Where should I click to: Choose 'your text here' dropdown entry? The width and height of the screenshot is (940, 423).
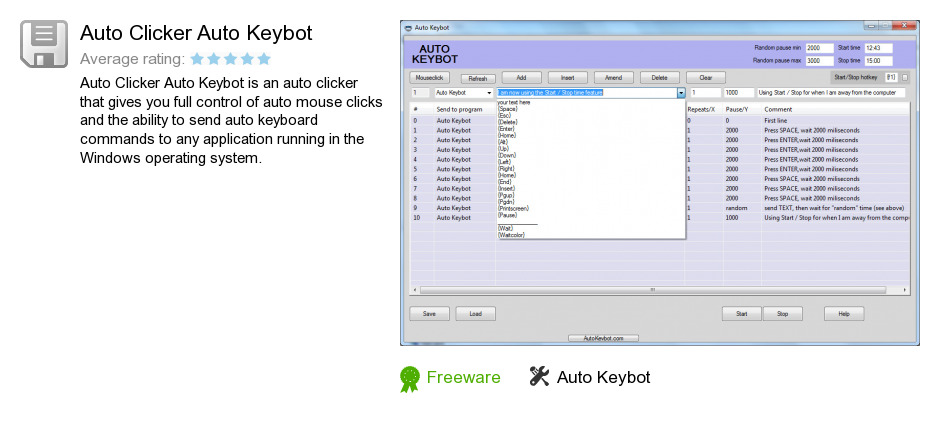pos(514,102)
